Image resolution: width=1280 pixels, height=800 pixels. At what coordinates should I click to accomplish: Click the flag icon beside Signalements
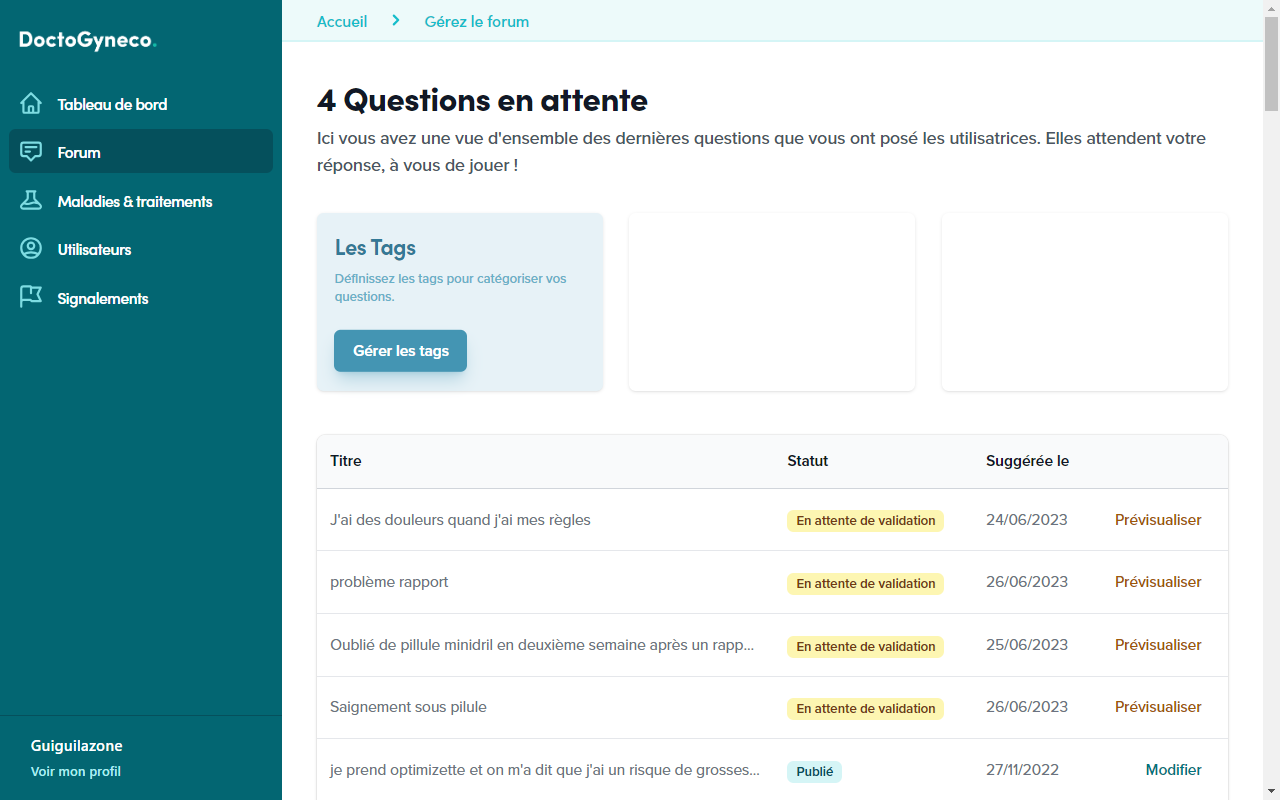point(31,298)
